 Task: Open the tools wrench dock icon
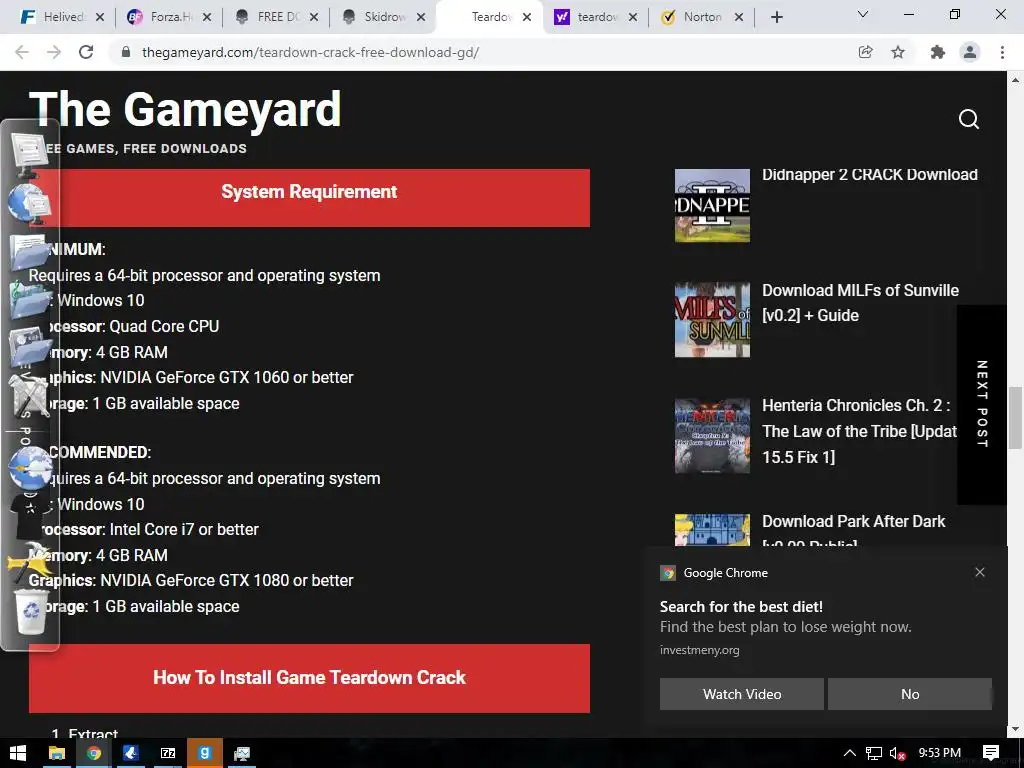tap(29, 395)
